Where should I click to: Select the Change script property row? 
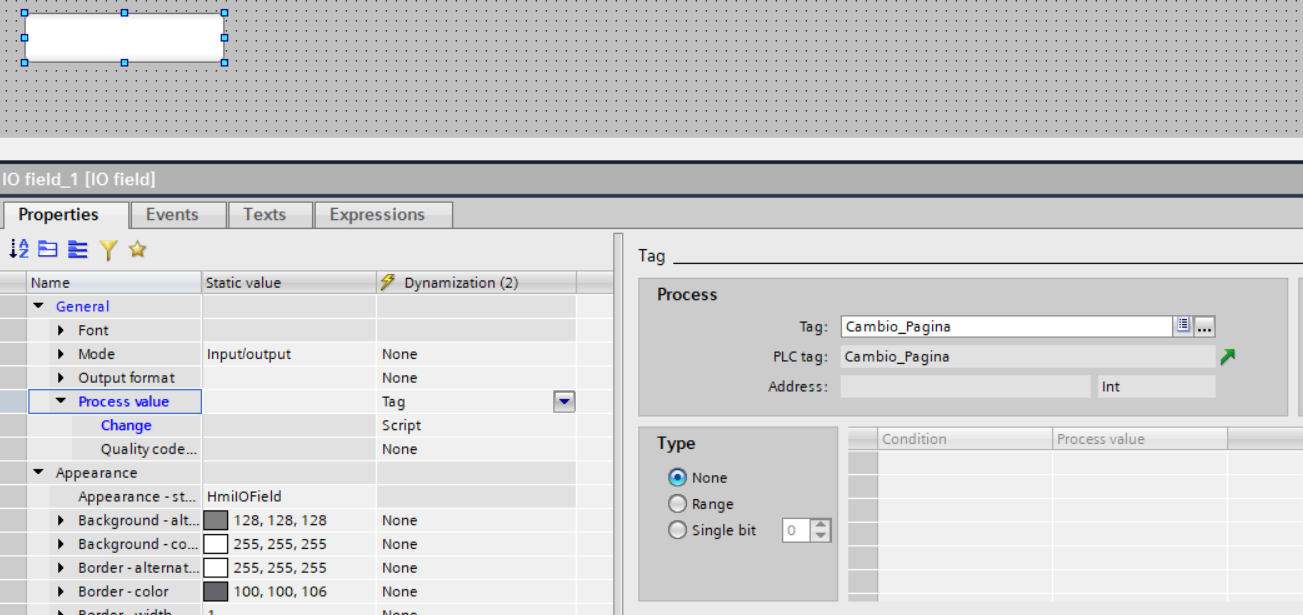(126, 425)
